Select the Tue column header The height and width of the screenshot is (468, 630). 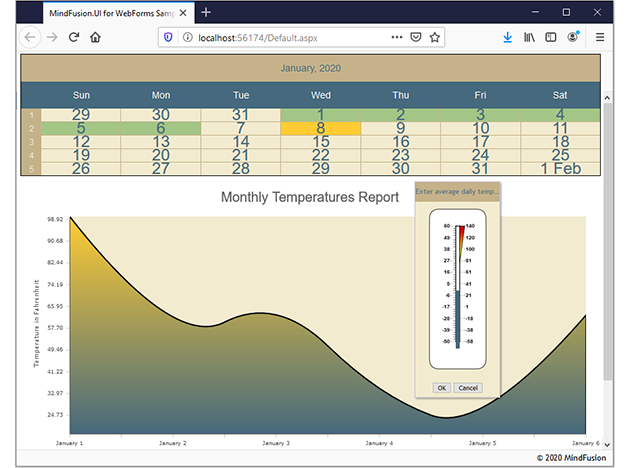[241, 95]
